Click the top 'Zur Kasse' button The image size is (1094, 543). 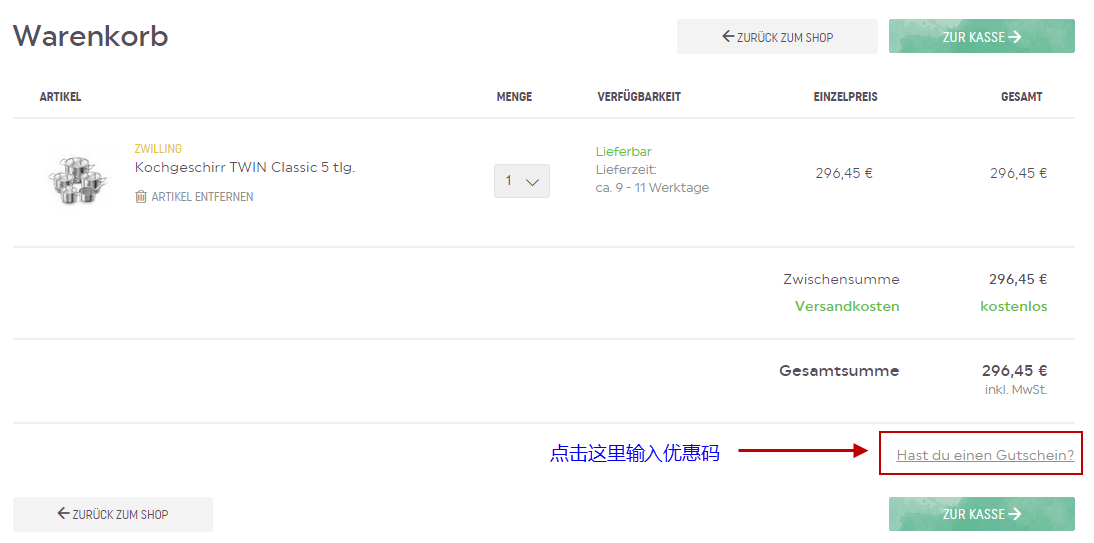click(x=982, y=36)
